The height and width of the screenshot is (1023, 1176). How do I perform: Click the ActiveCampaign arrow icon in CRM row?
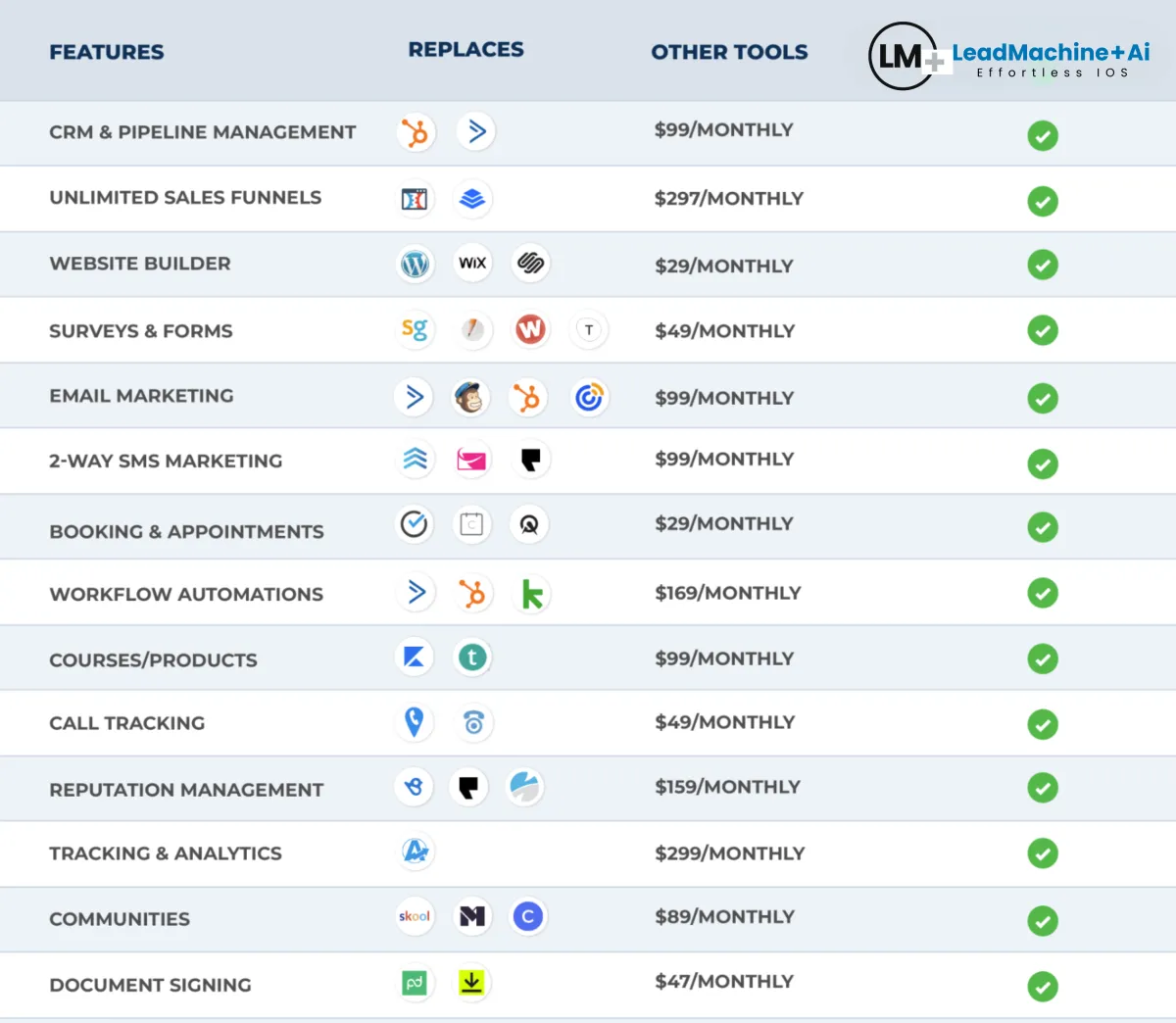(476, 131)
